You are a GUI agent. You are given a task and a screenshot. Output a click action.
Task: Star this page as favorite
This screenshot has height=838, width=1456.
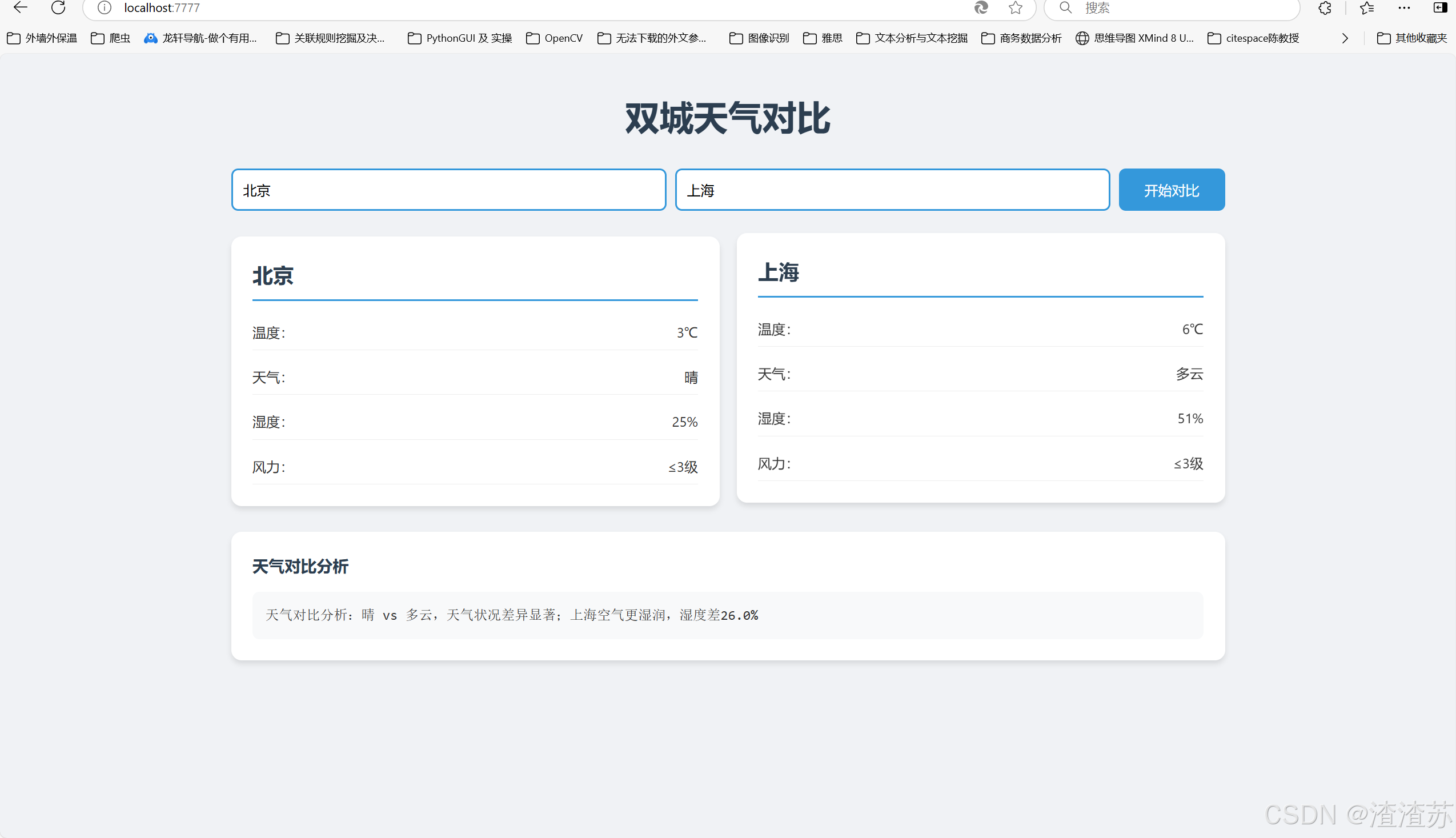pos(1015,7)
